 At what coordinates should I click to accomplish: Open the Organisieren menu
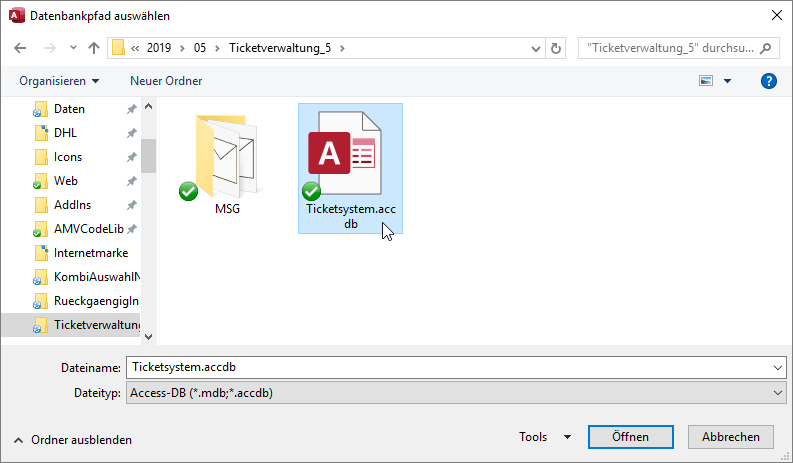click(59, 81)
